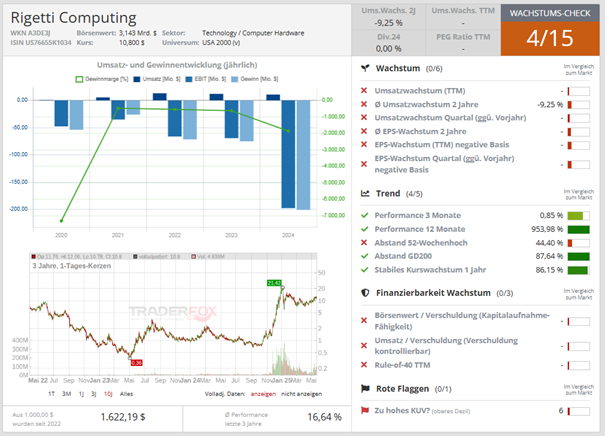
Task: Click the 4/15 score tile
Action: coord(550,38)
